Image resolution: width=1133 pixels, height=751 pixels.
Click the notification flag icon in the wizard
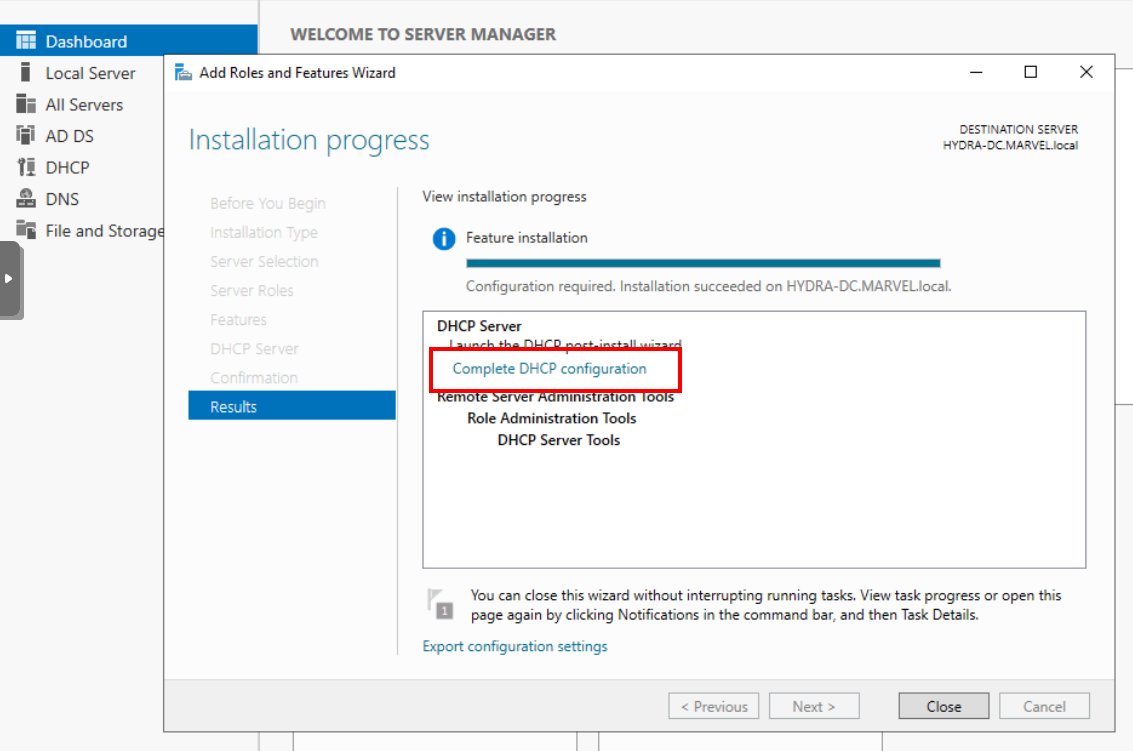(439, 603)
